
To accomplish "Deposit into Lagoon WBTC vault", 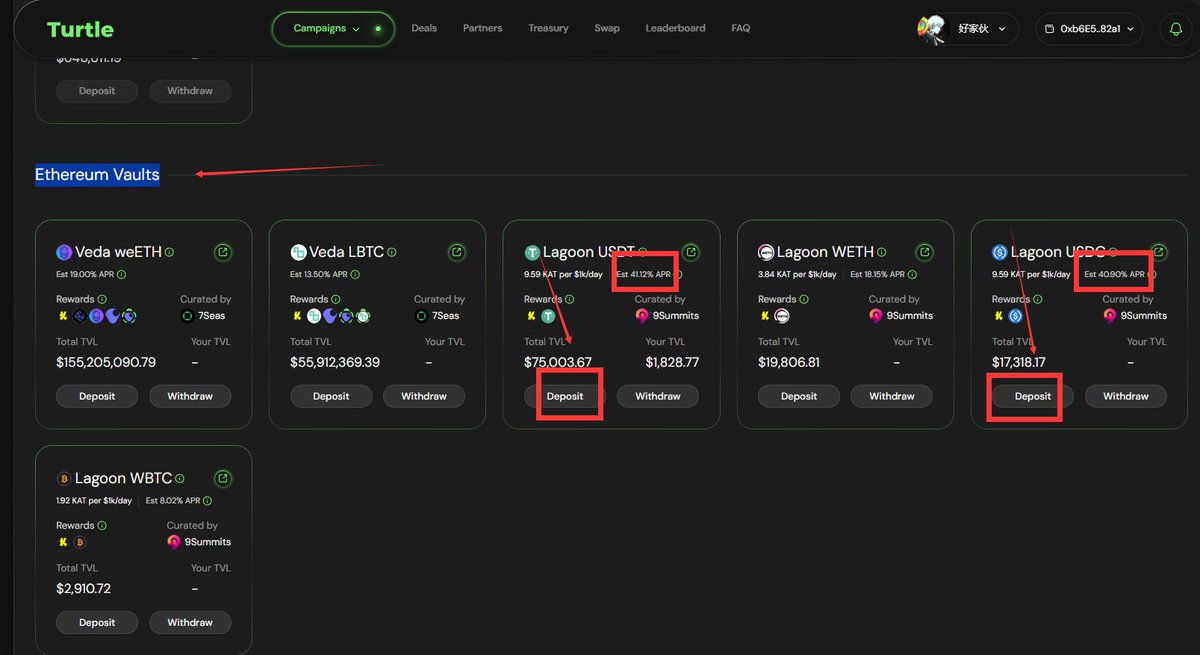I will tap(97, 622).
